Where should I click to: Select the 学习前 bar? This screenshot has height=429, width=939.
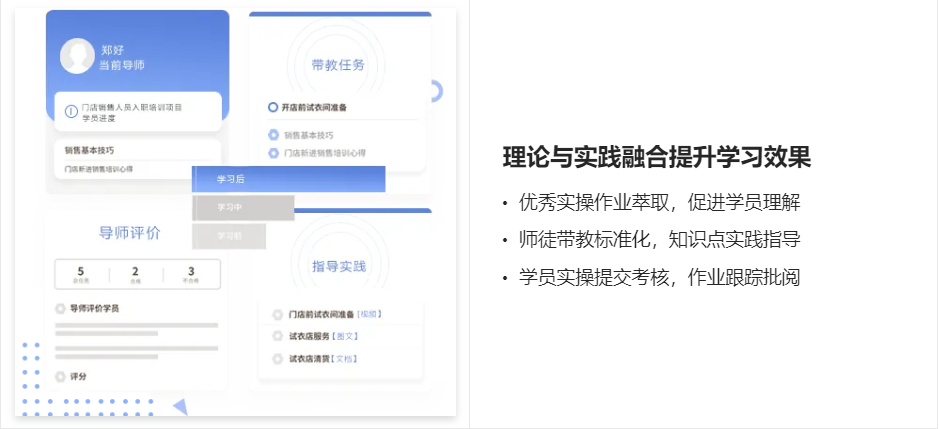click(x=229, y=236)
